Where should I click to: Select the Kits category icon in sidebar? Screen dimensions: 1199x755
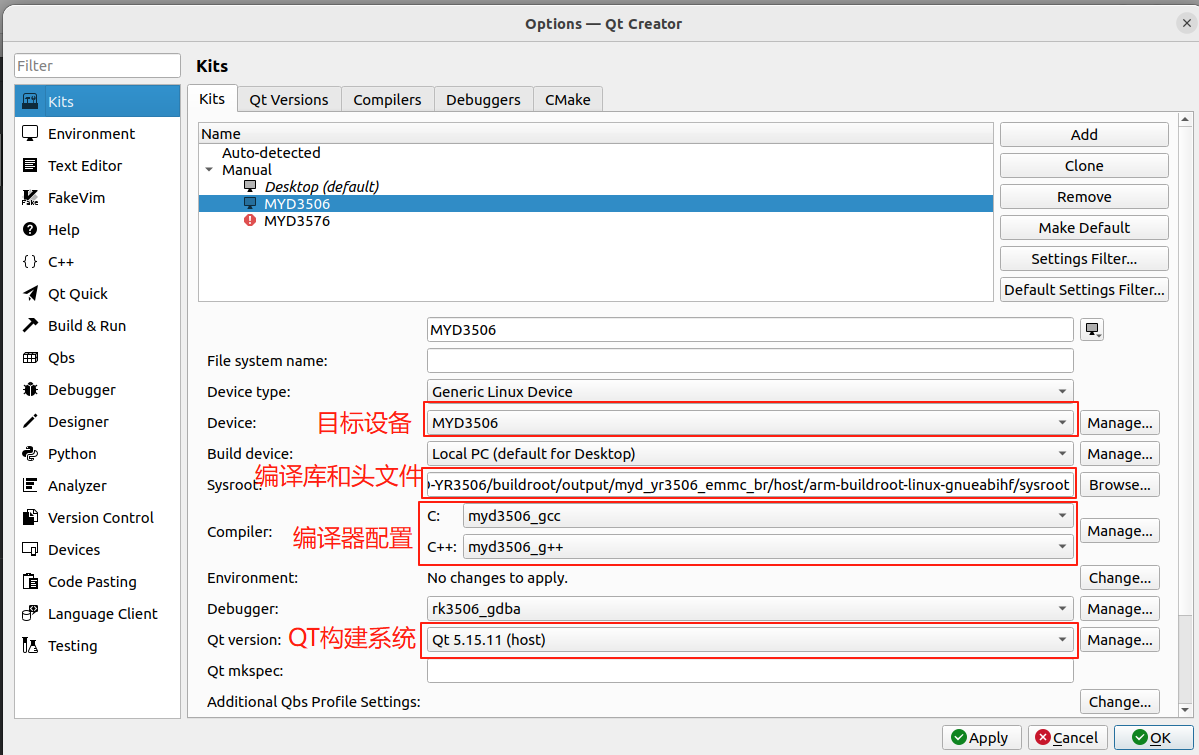point(30,101)
